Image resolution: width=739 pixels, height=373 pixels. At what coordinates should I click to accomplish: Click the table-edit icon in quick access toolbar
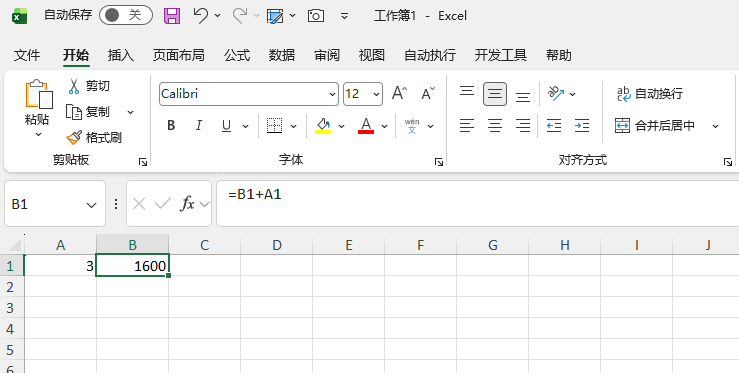(275, 16)
